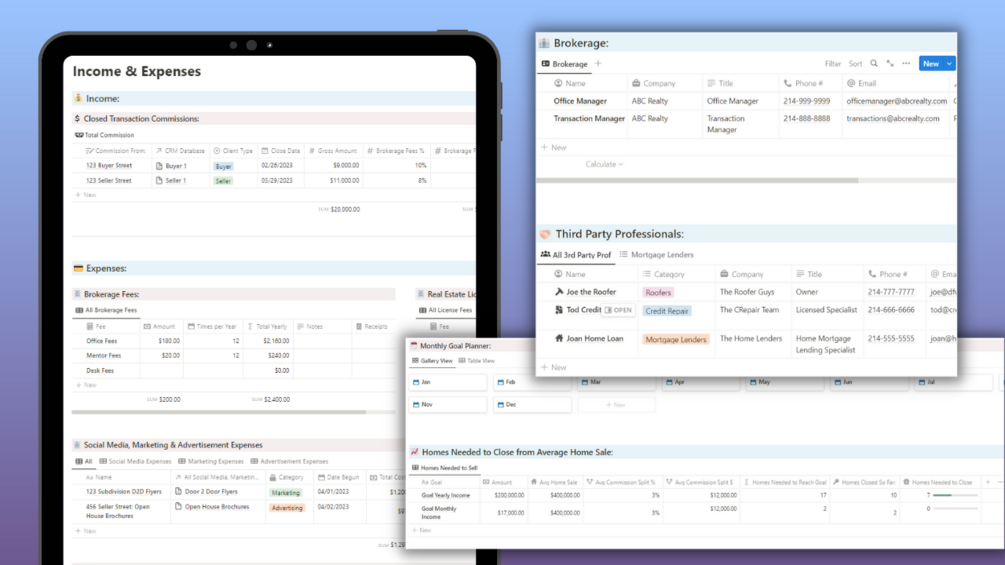Switch to the Advertisement Expenses tab

[290, 461]
